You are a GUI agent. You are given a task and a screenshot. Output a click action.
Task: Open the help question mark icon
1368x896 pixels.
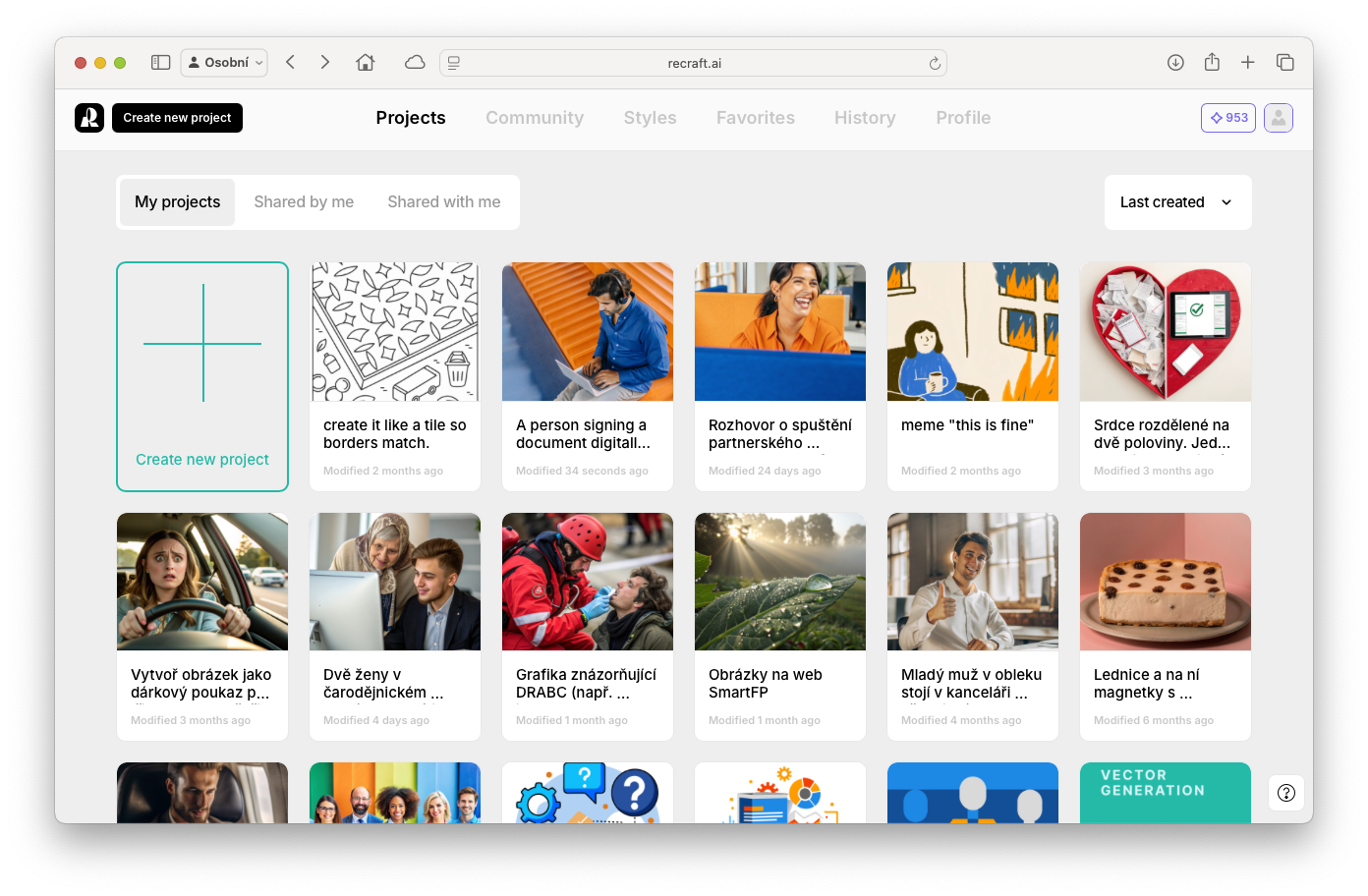pyautogui.click(x=1286, y=793)
